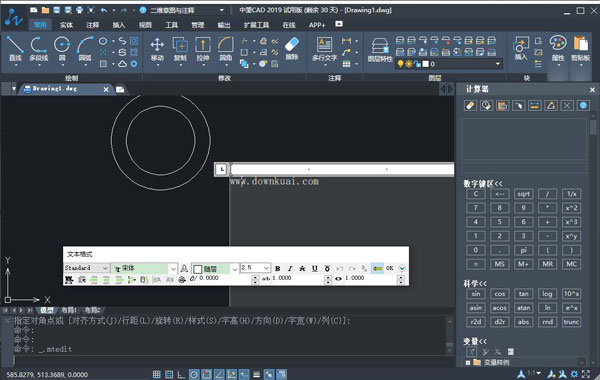Toggle italic text formatting

tap(290, 268)
